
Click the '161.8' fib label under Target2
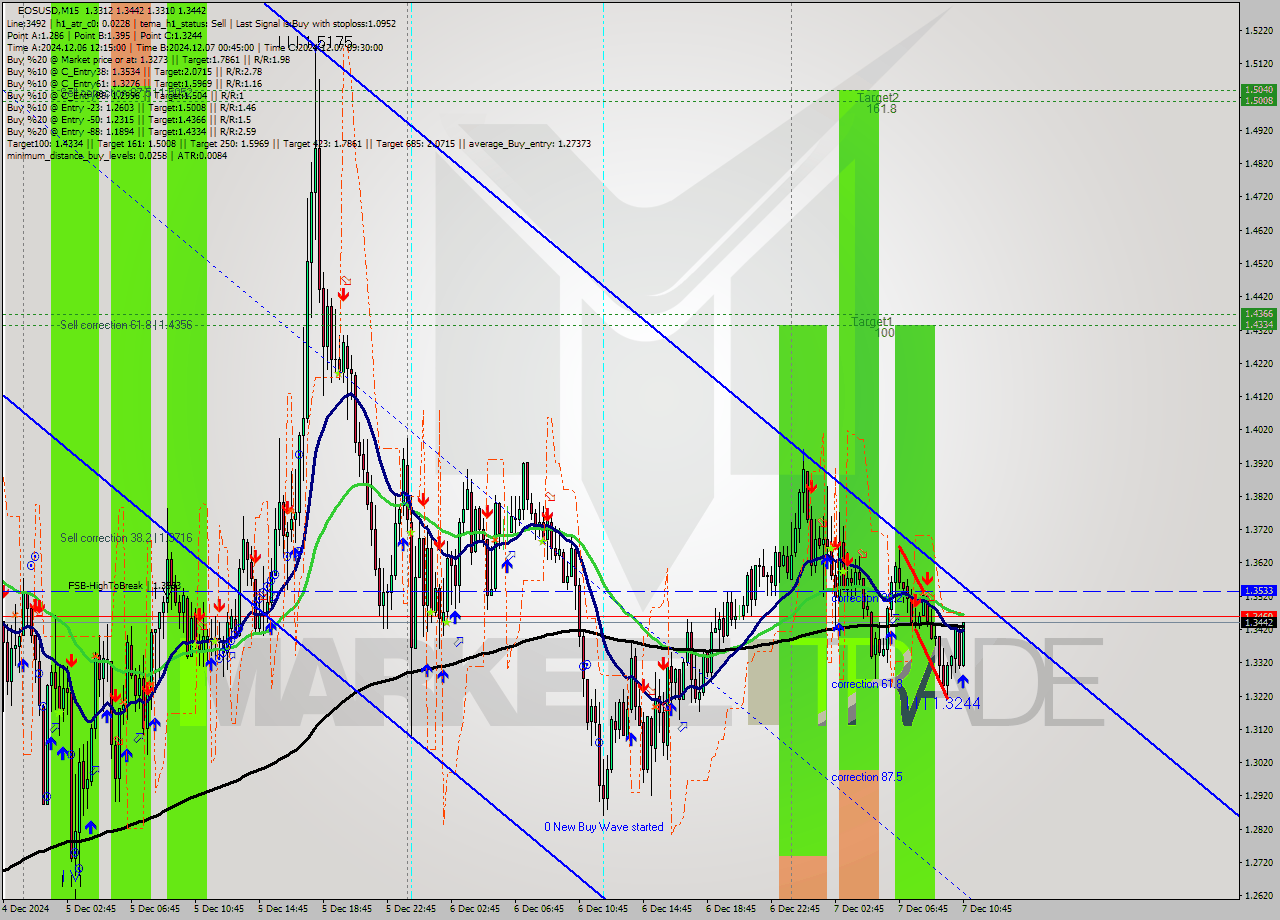(x=882, y=108)
